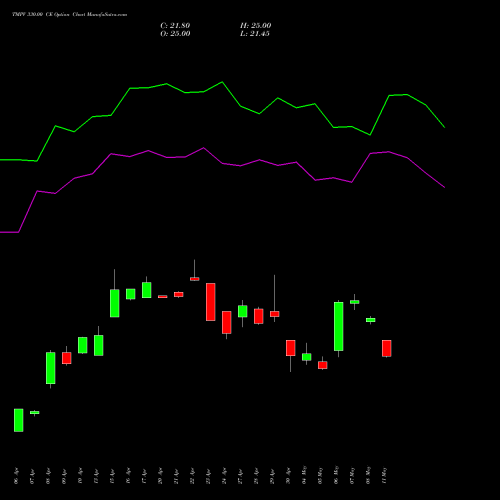Click the '06 Apr' date axis label
This screenshot has height=500, width=500.
pyautogui.click(x=16, y=476)
